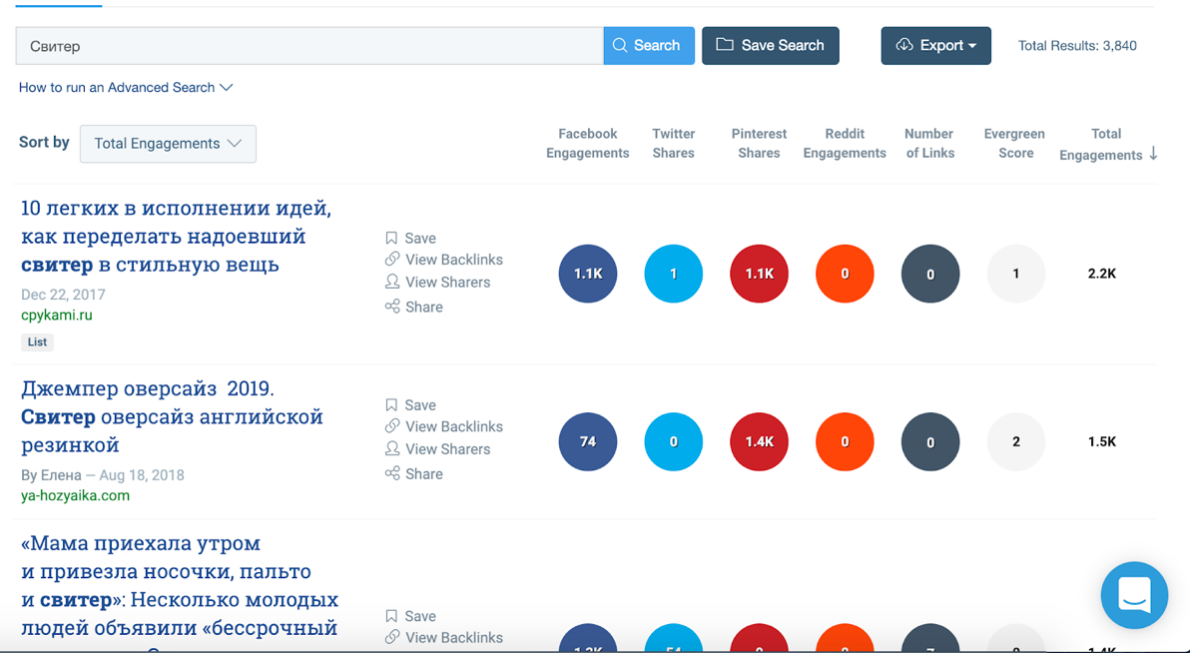1195x655 pixels.
Task: Expand the Export dropdown menu
Action: click(935, 46)
